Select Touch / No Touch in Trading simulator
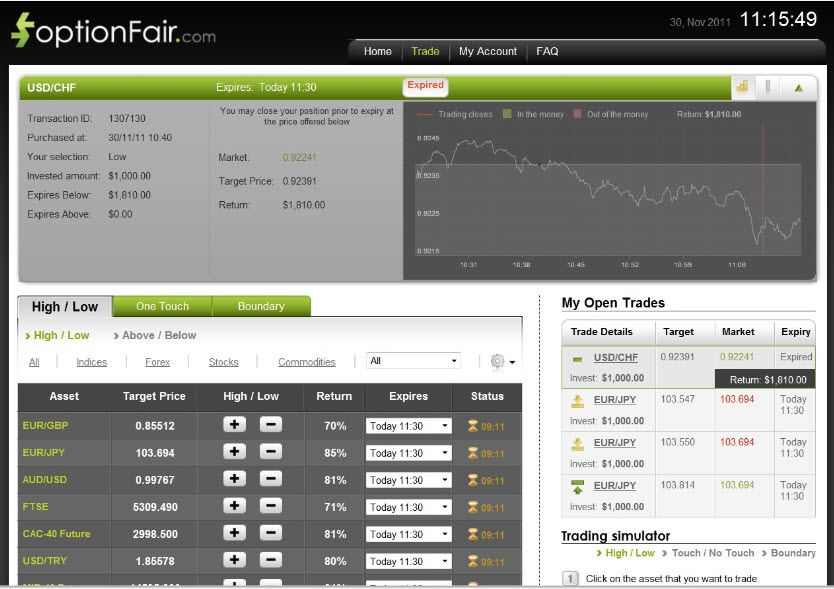 coord(713,553)
